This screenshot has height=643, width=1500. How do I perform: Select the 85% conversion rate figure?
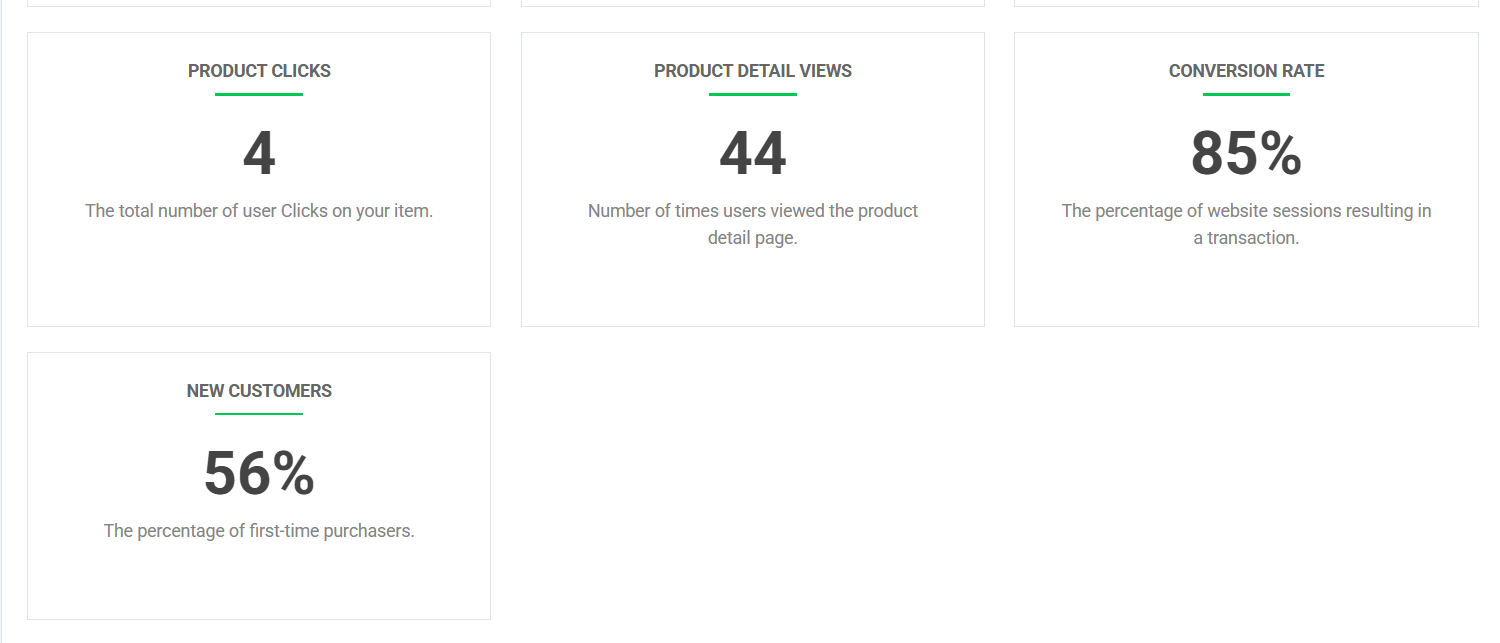1246,154
